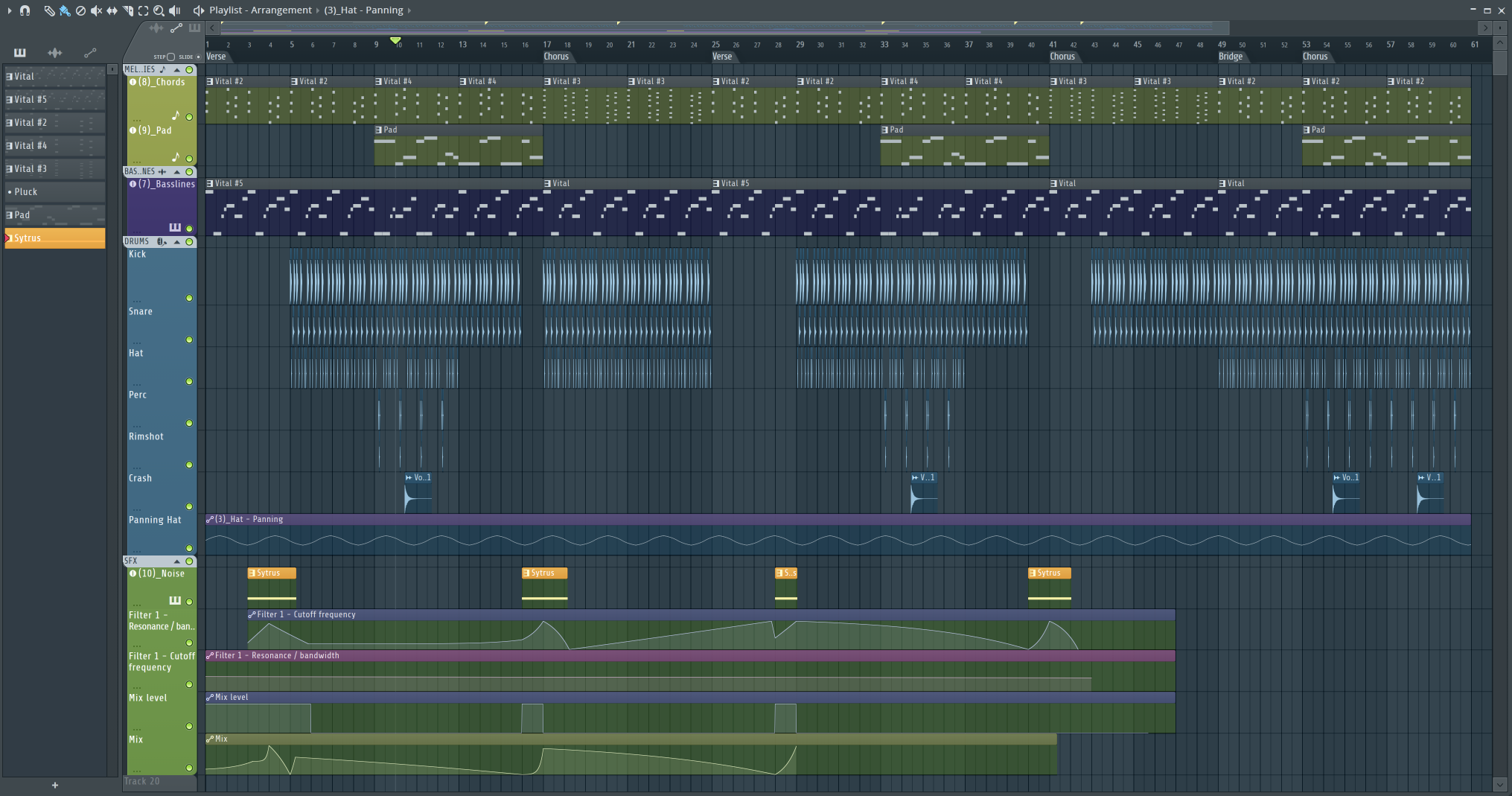Toggle the snap magnet icon
The width and height of the screenshot is (1512, 796).
click(25, 10)
